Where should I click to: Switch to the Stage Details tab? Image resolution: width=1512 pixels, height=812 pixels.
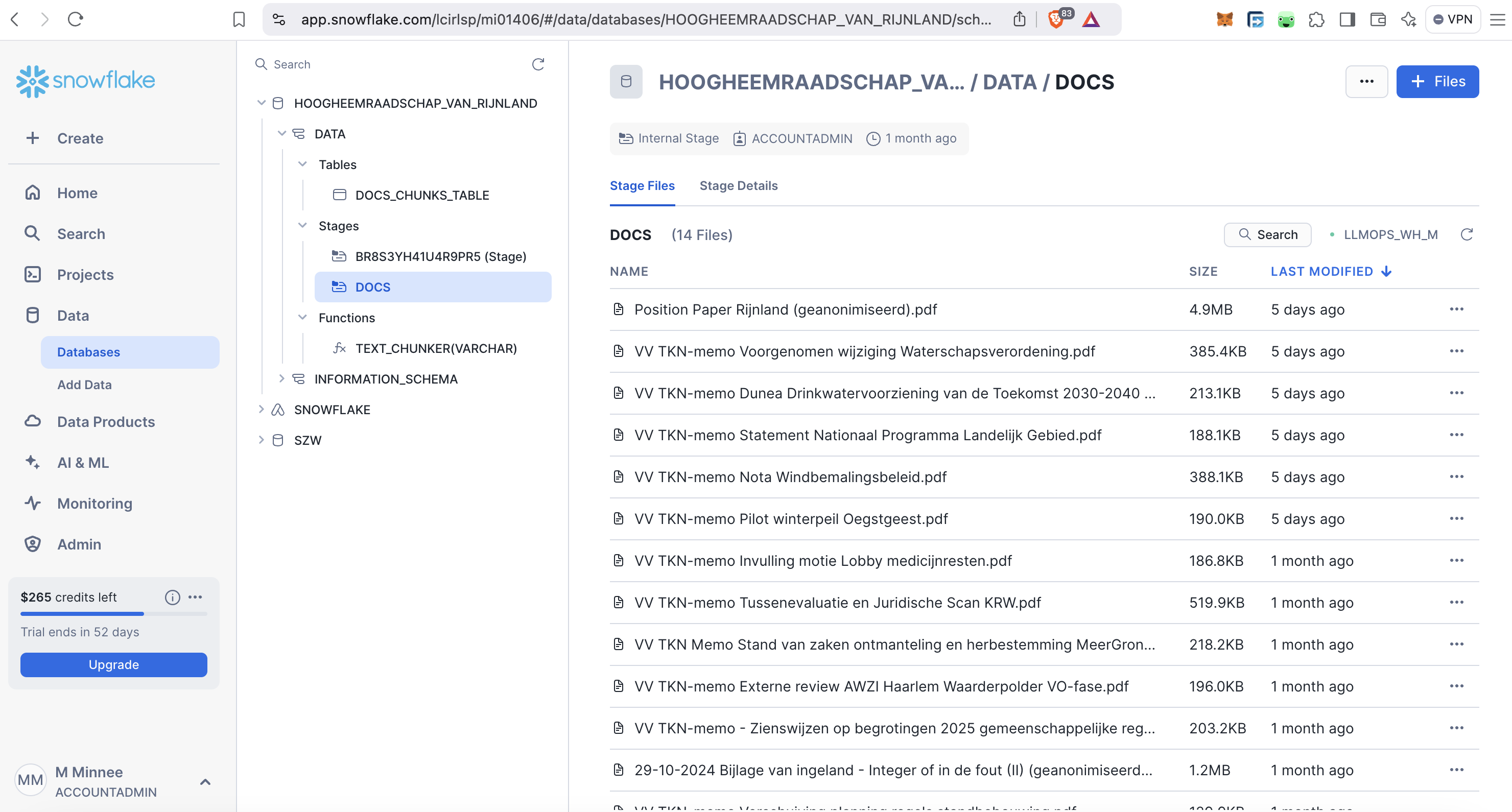[x=738, y=186]
